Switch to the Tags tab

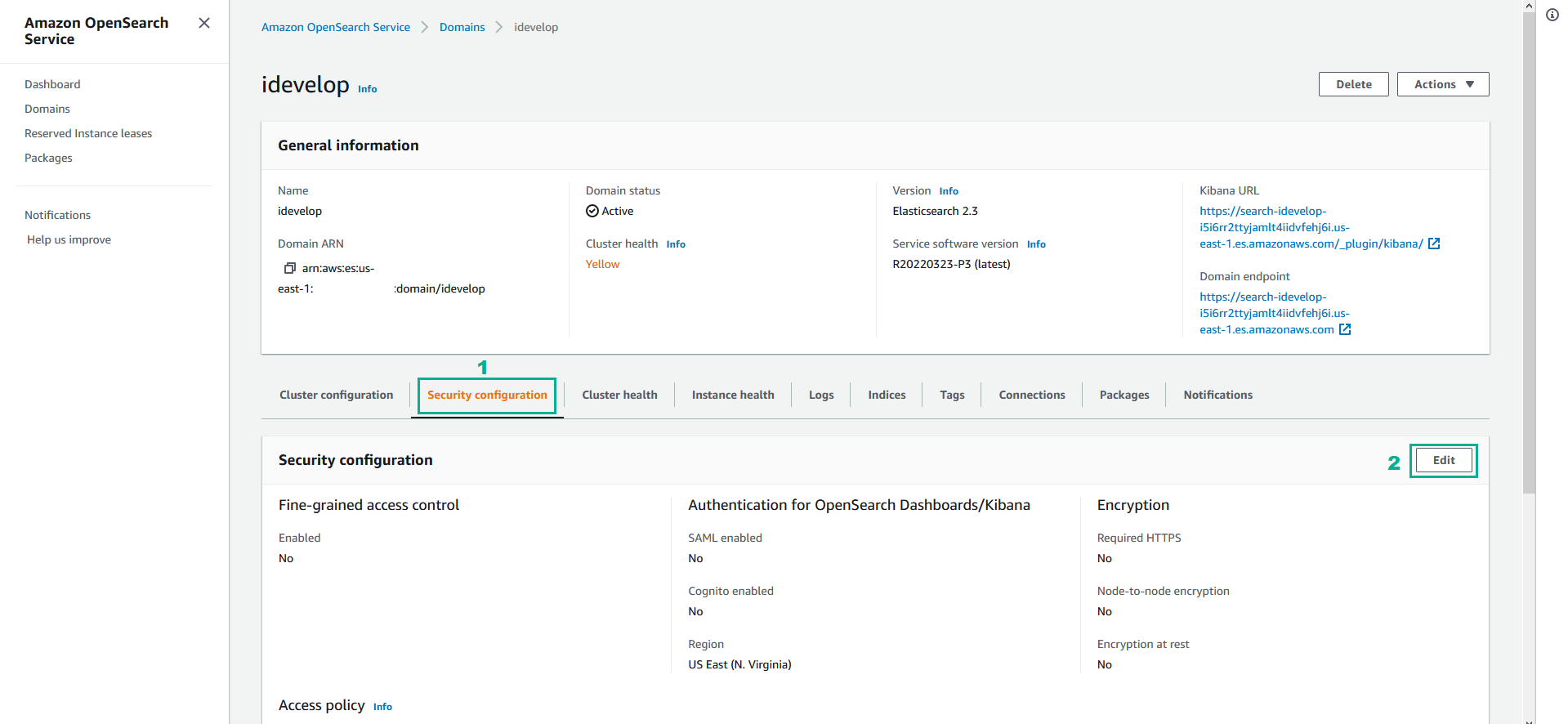point(952,395)
